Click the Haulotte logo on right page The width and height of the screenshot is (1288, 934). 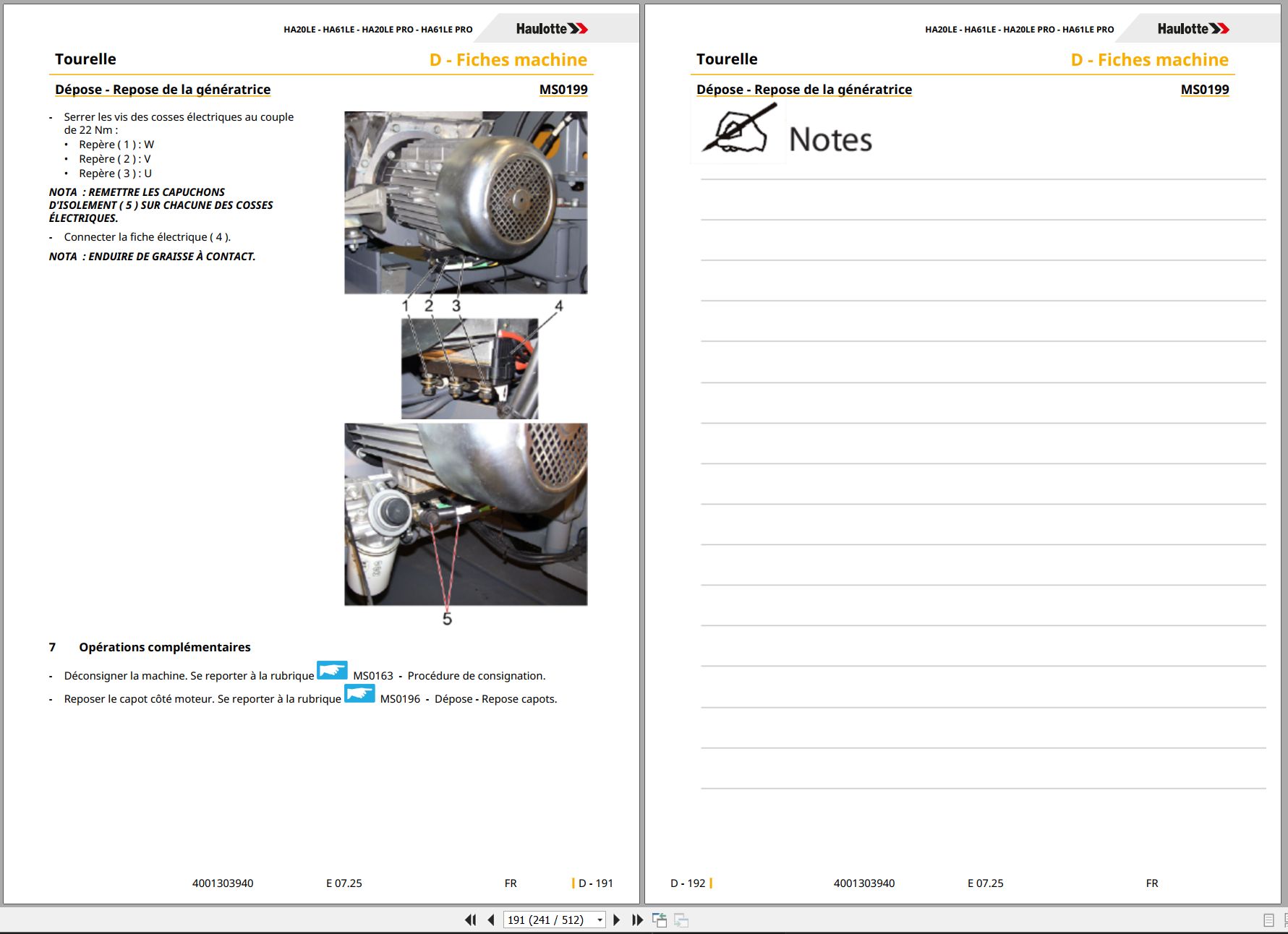[x=1193, y=29]
